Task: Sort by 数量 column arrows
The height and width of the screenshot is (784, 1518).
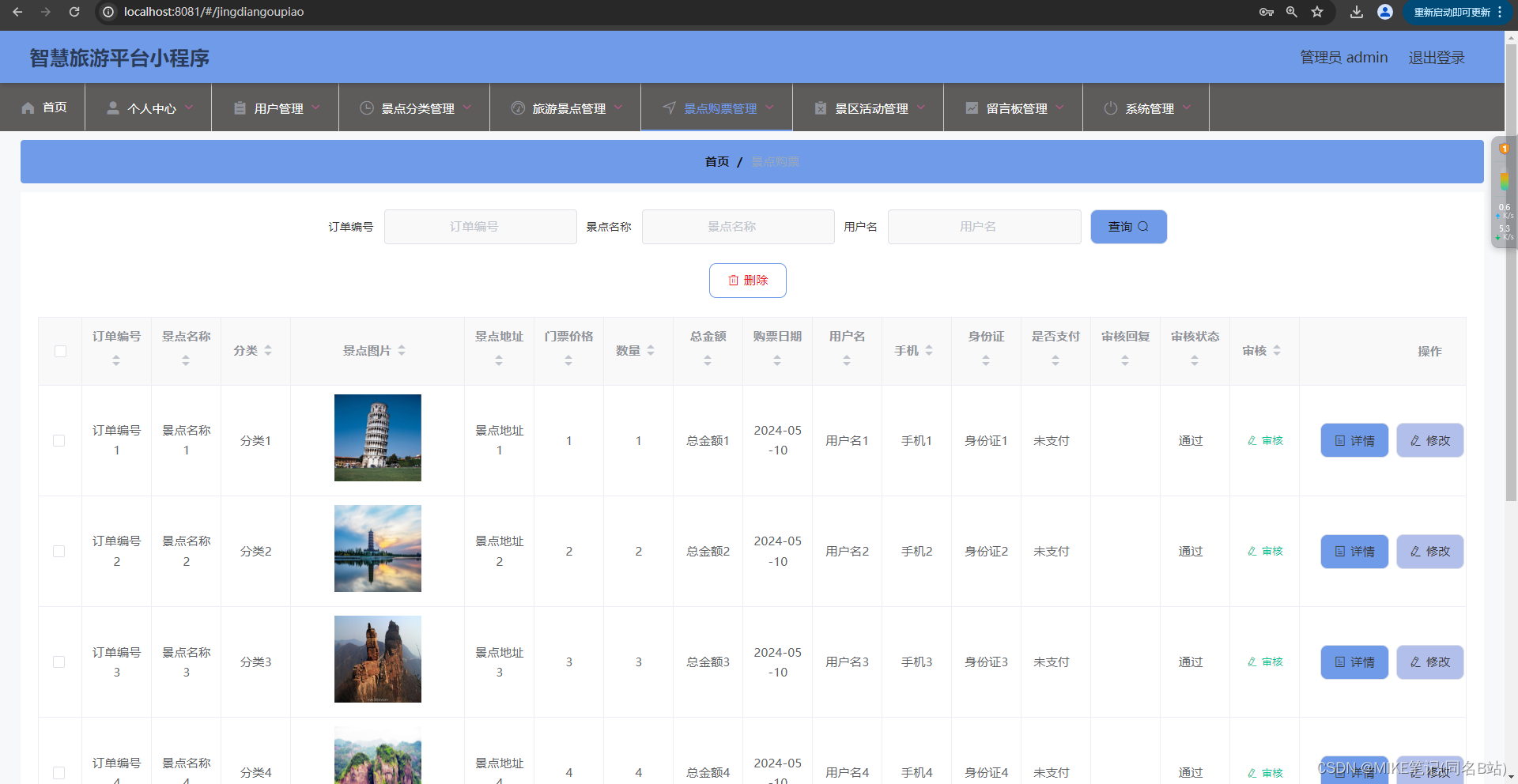Action: pos(651,350)
